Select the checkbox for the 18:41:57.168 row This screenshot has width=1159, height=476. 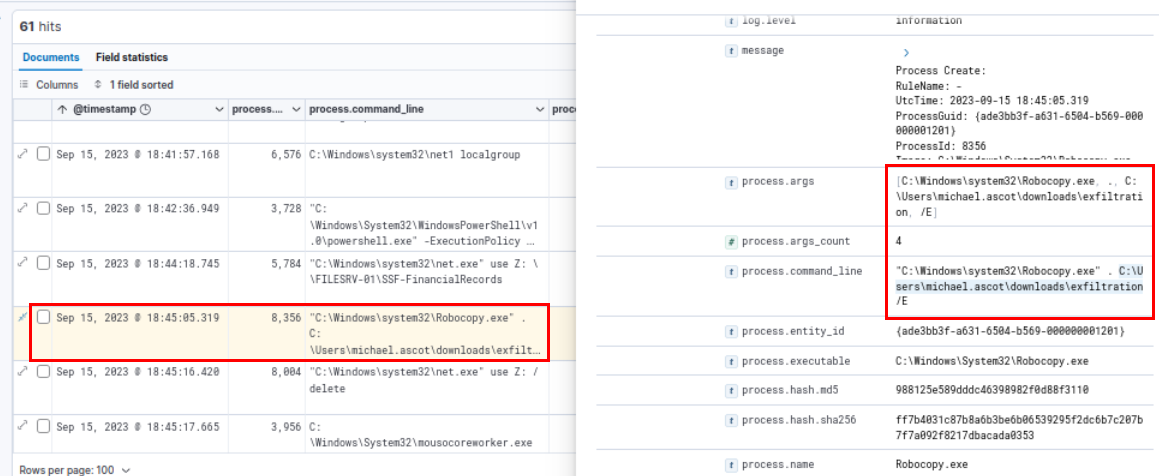click(43, 154)
